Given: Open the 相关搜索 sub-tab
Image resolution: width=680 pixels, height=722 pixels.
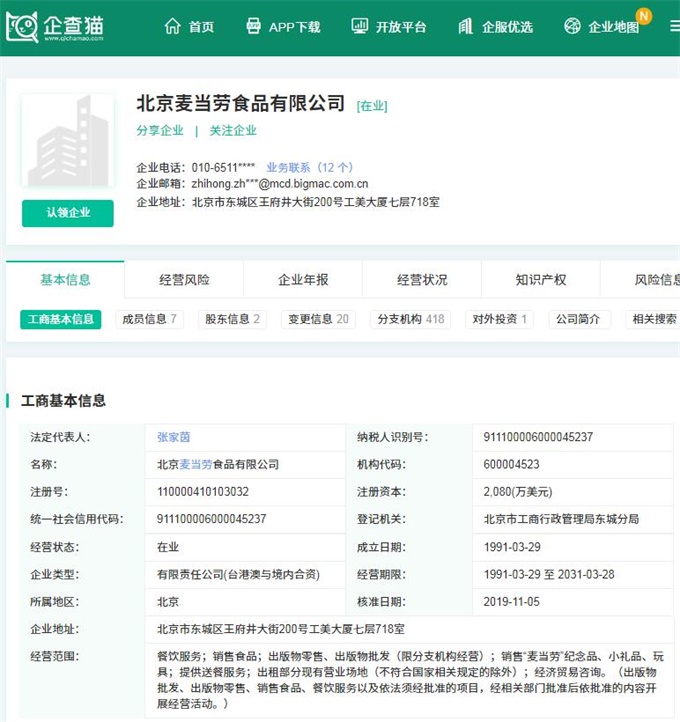Looking at the screenshot, I should 654,319.
